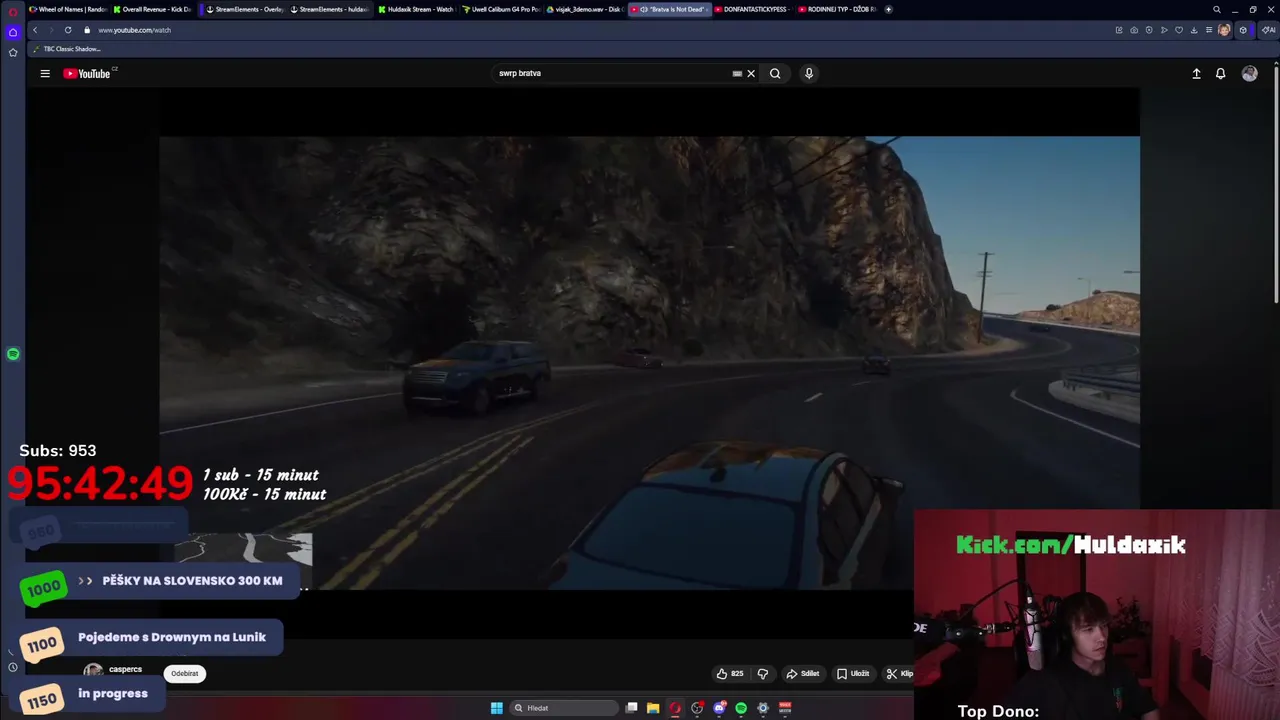This screenshot has height=720, width=1280.
Task: Click the taskbar Hledat search box
Action: pos(563,708)
